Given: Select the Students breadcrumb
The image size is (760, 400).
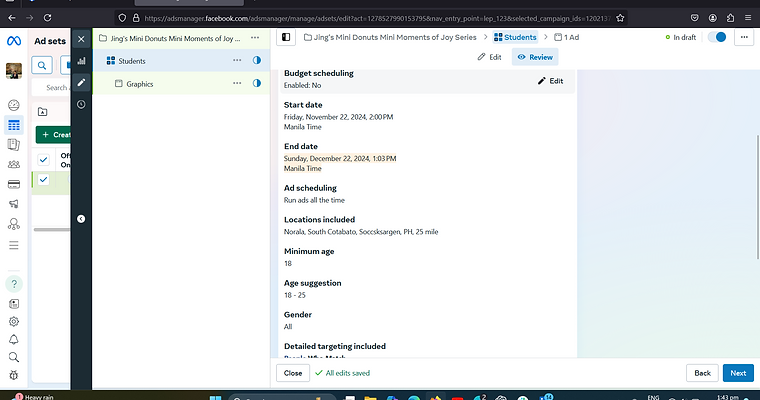Looking at the screenshot, I should tap(515, 37).
